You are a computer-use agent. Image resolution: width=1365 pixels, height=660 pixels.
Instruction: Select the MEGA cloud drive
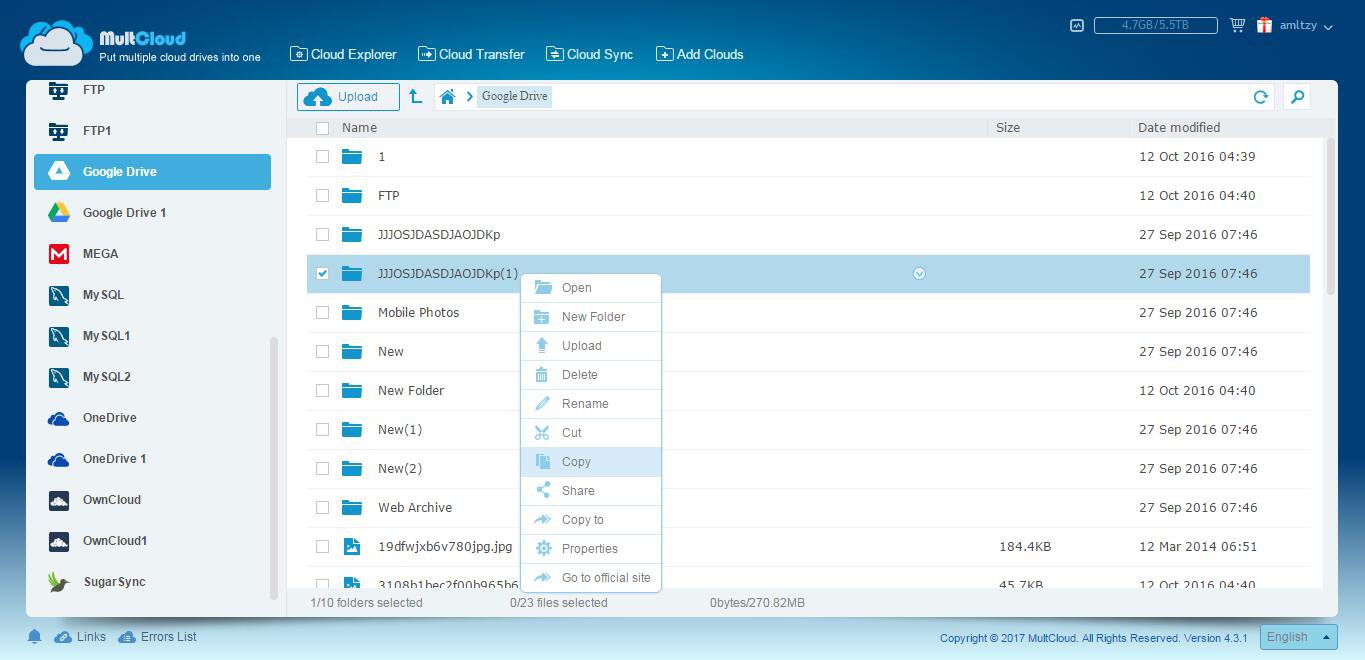100,254
